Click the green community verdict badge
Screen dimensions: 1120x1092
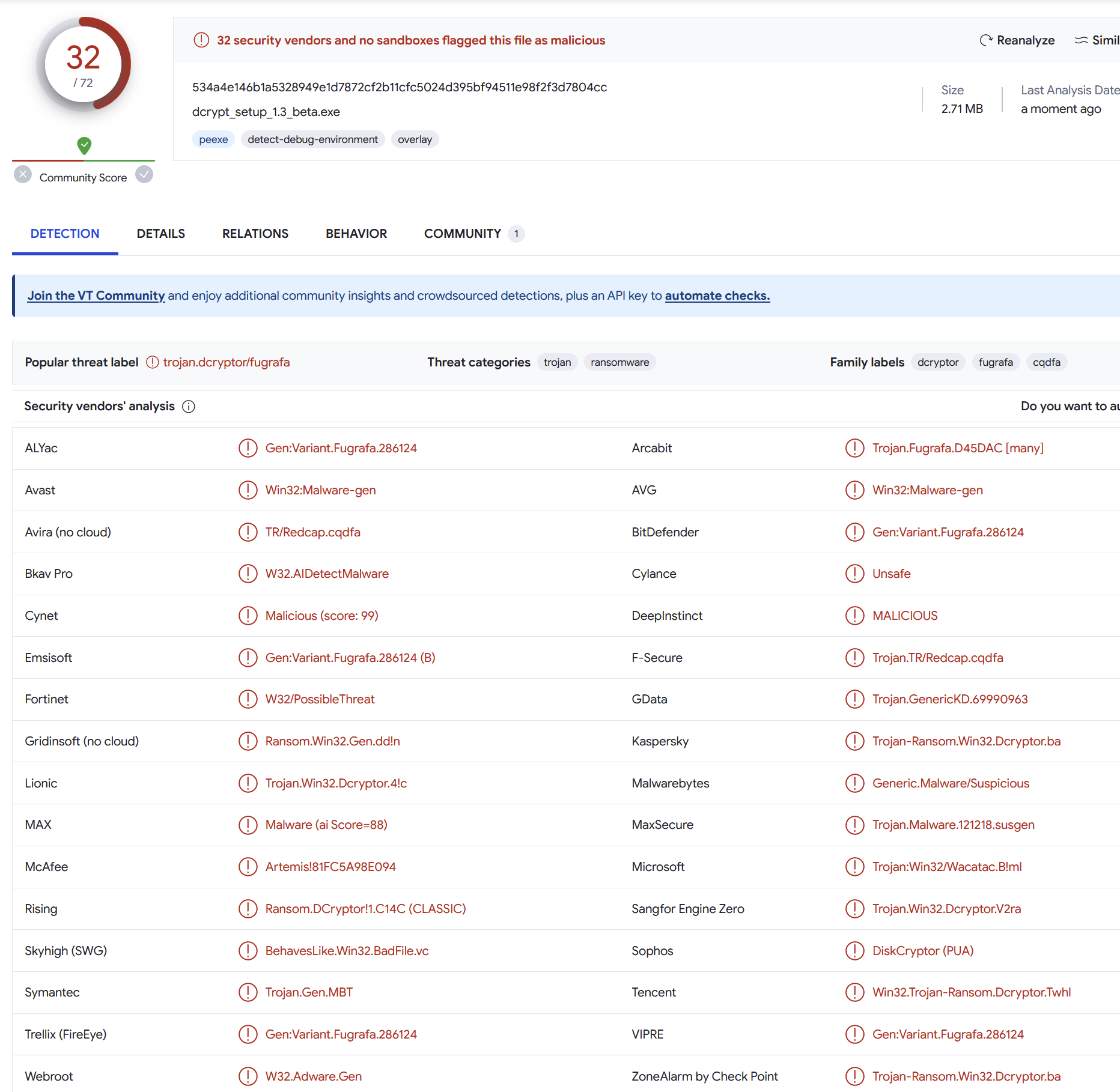tap(84, 145)
